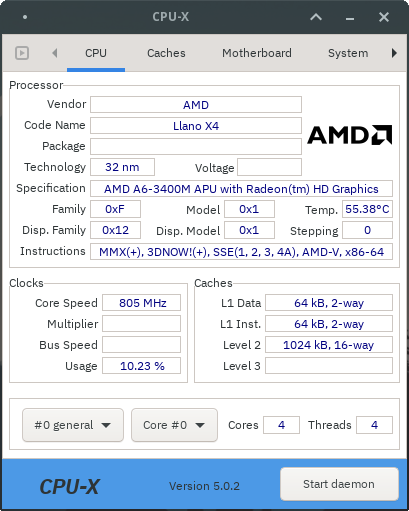
Task: Click the Code Name value Llano X4
Action: (x=196, y=126)
